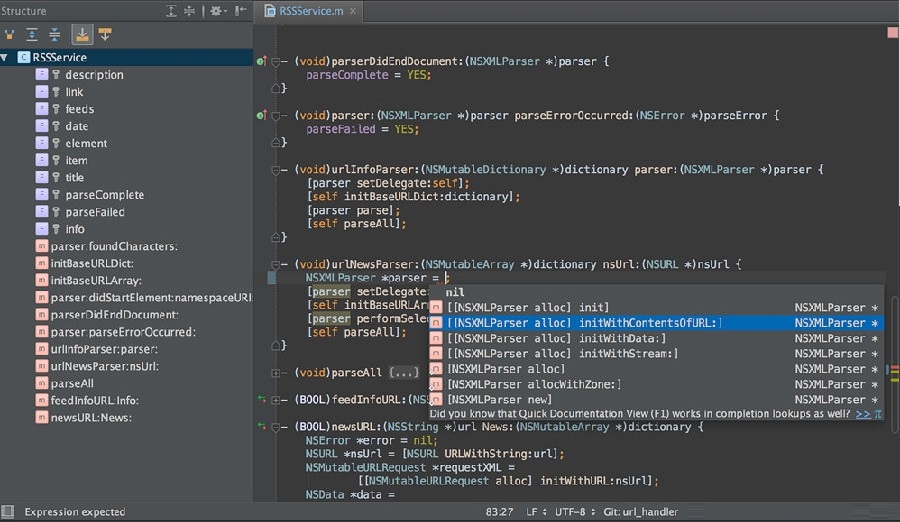Collapse the newsURL:News: method fold
The height and width of the screenshot is (522, 900).
(x=276, y=427)
